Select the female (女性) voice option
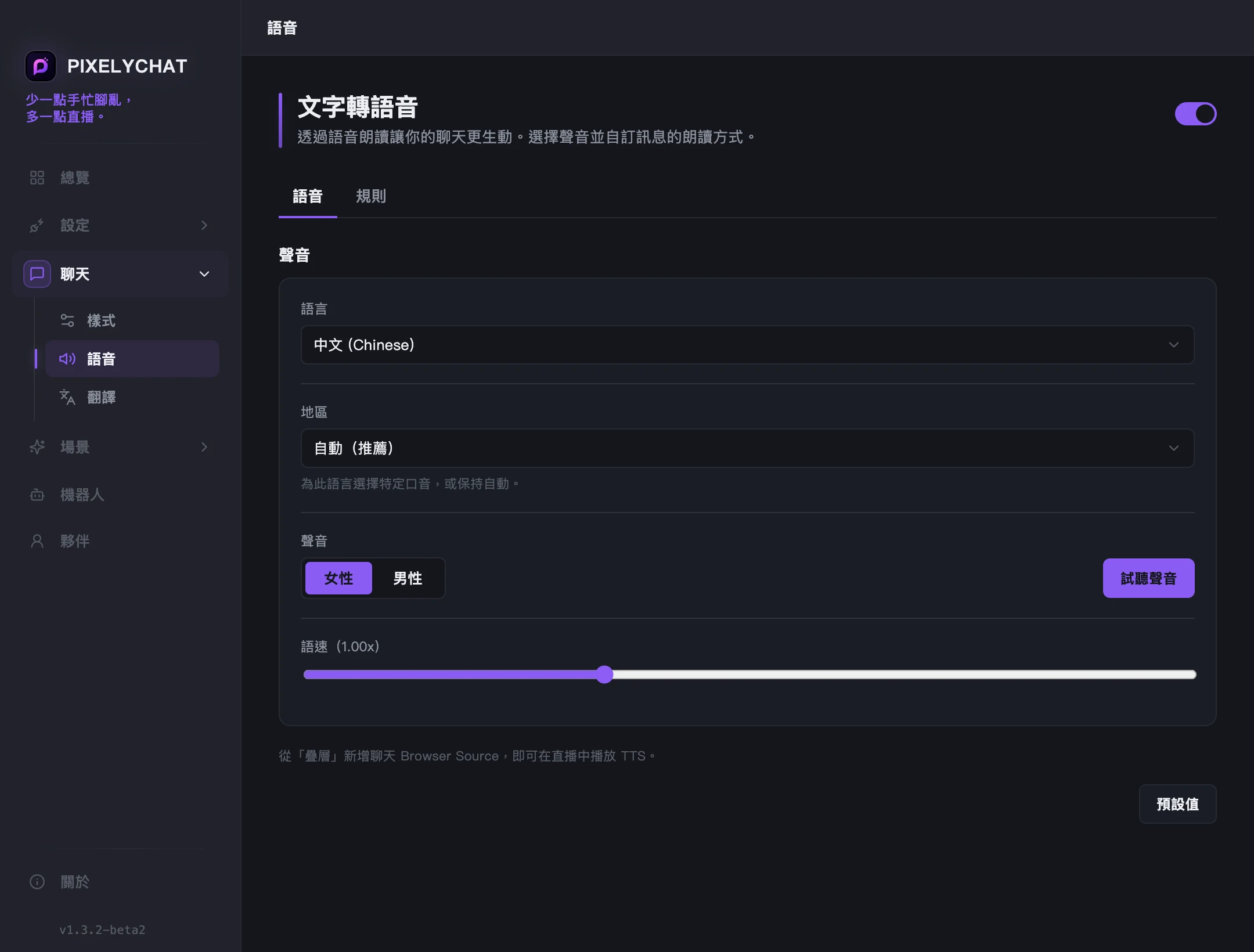Viewport: 1254px width, 952px height. 338,578
